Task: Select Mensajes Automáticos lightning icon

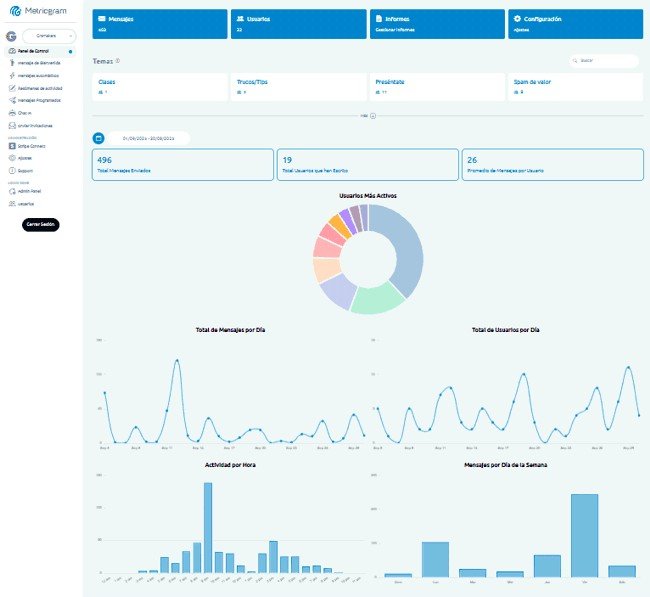Action: pos(10,75)
